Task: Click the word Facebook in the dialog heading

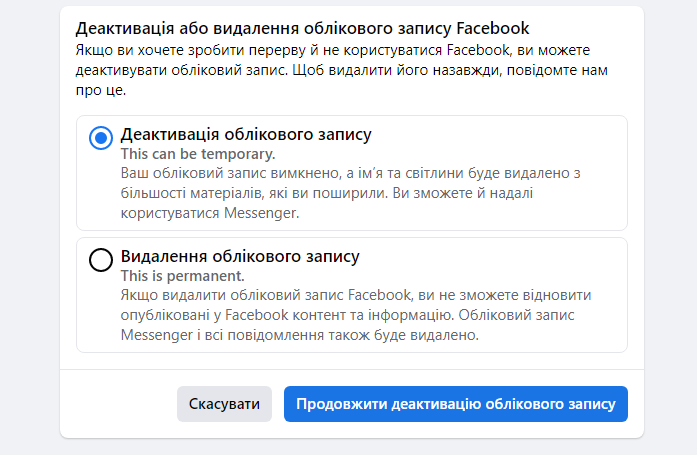Action: click(x=493, y=28)
